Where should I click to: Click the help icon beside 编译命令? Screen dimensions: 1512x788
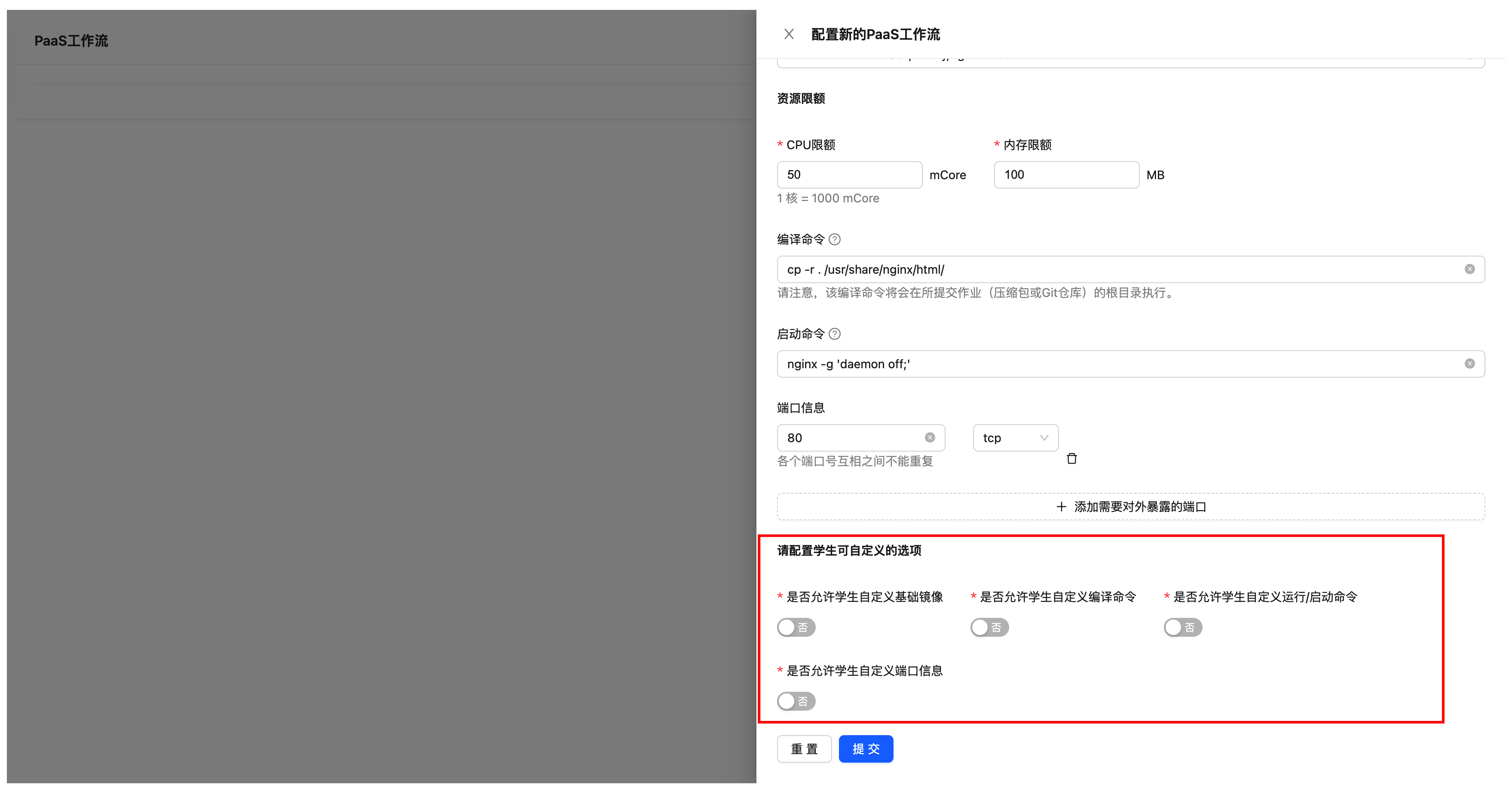point(834,239)
